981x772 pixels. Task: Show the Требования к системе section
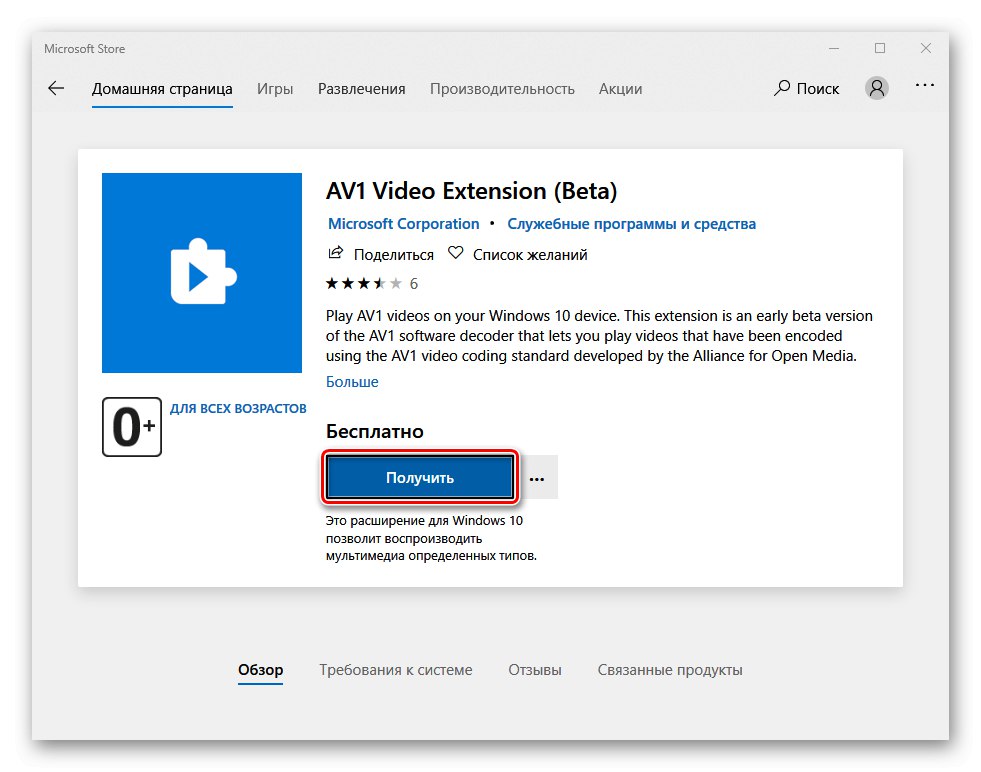[396, 670]
